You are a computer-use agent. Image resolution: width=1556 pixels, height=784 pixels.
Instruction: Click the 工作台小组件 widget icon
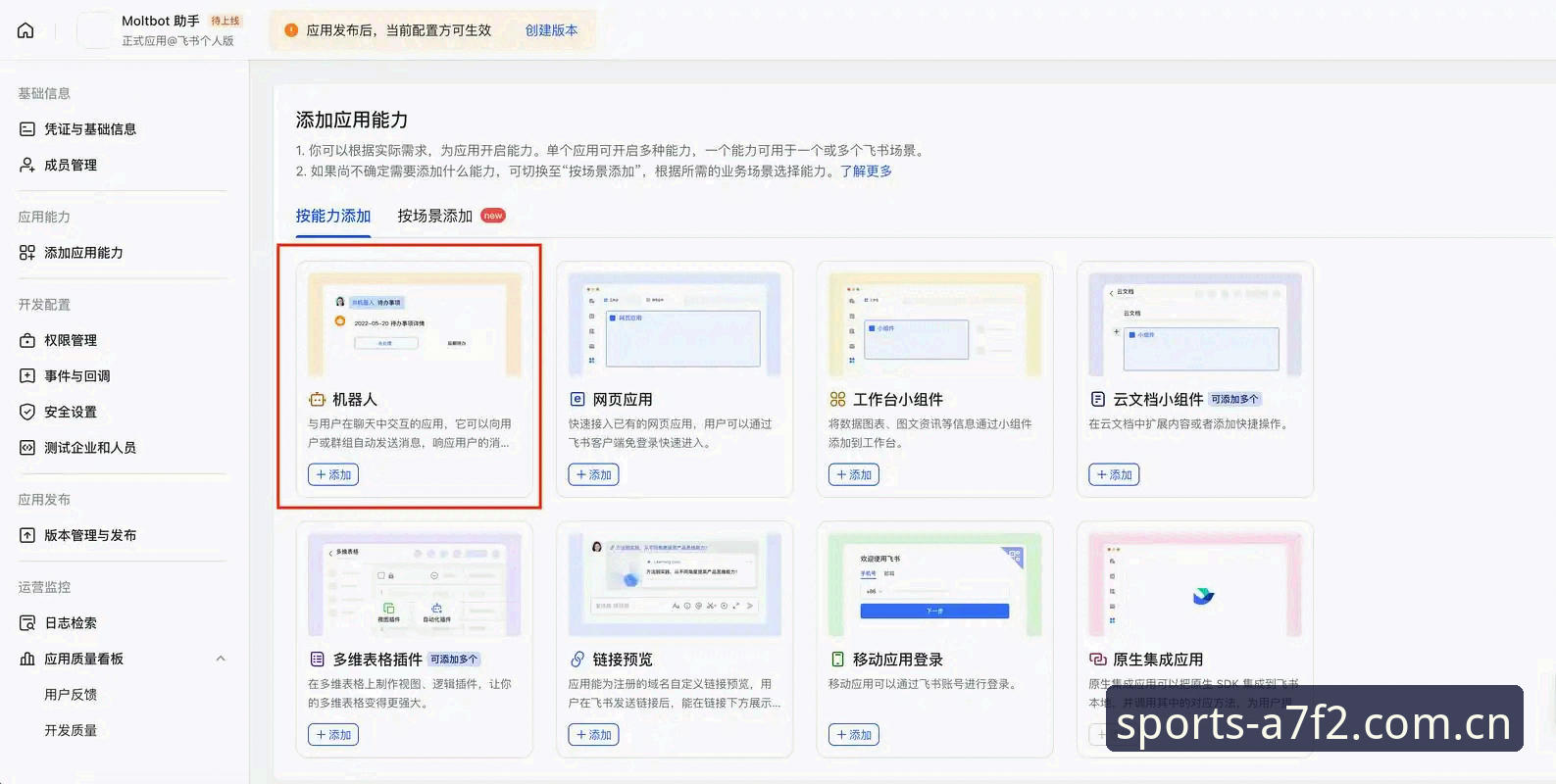point(837,400)
